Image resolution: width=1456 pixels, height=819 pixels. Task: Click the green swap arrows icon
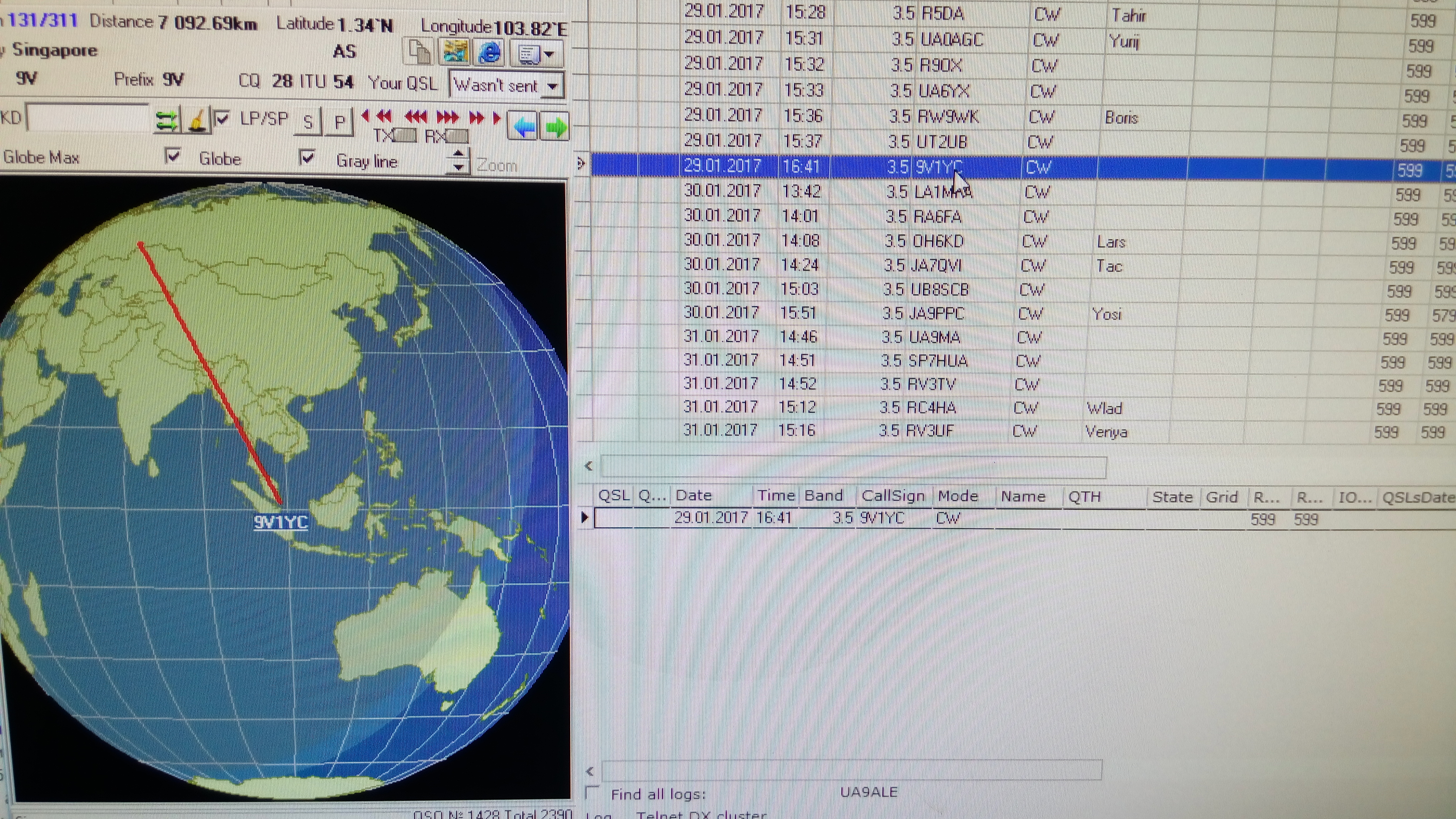(166, 121)
